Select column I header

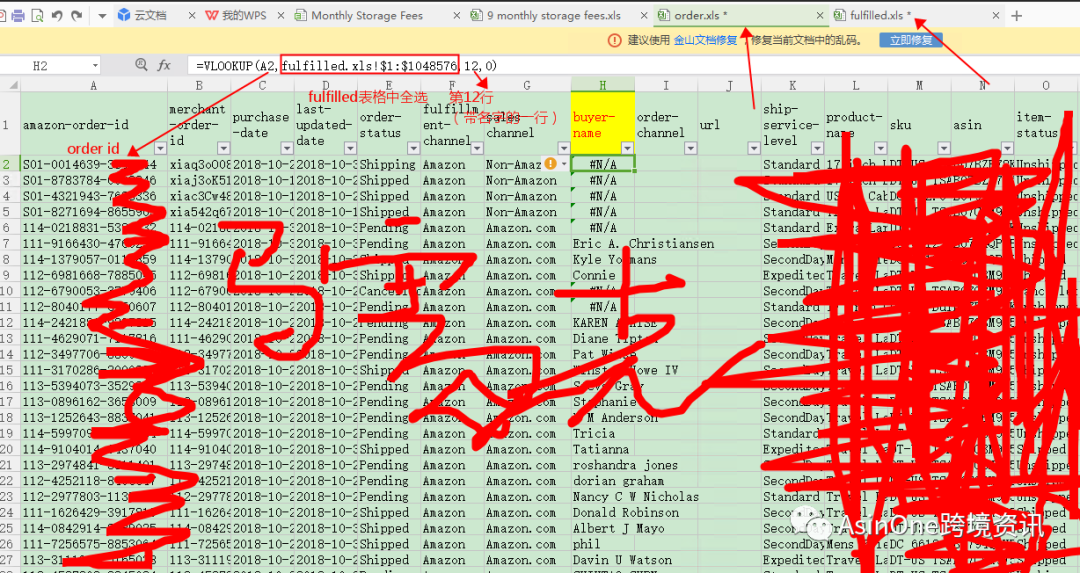point(666,85)
